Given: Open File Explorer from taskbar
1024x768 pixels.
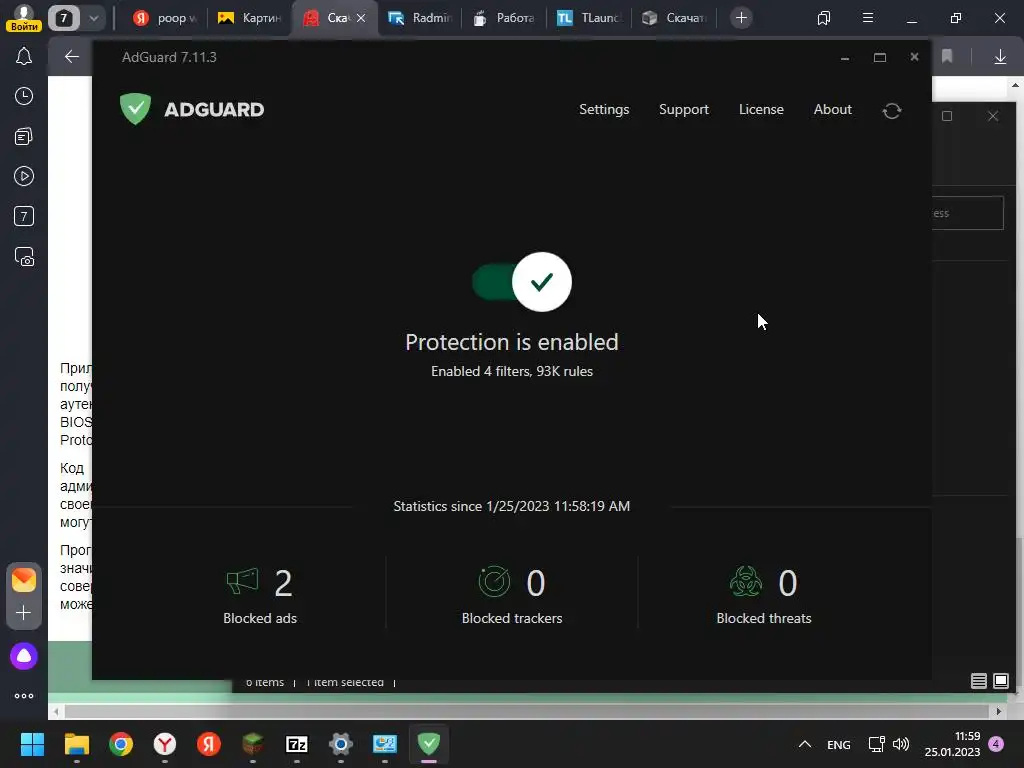Looking at the screenshot, I should click(76, 744).
